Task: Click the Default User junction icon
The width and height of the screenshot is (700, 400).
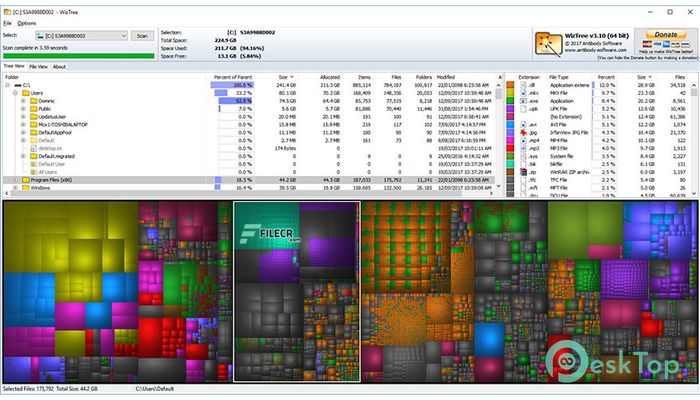Action: [33, 164]
